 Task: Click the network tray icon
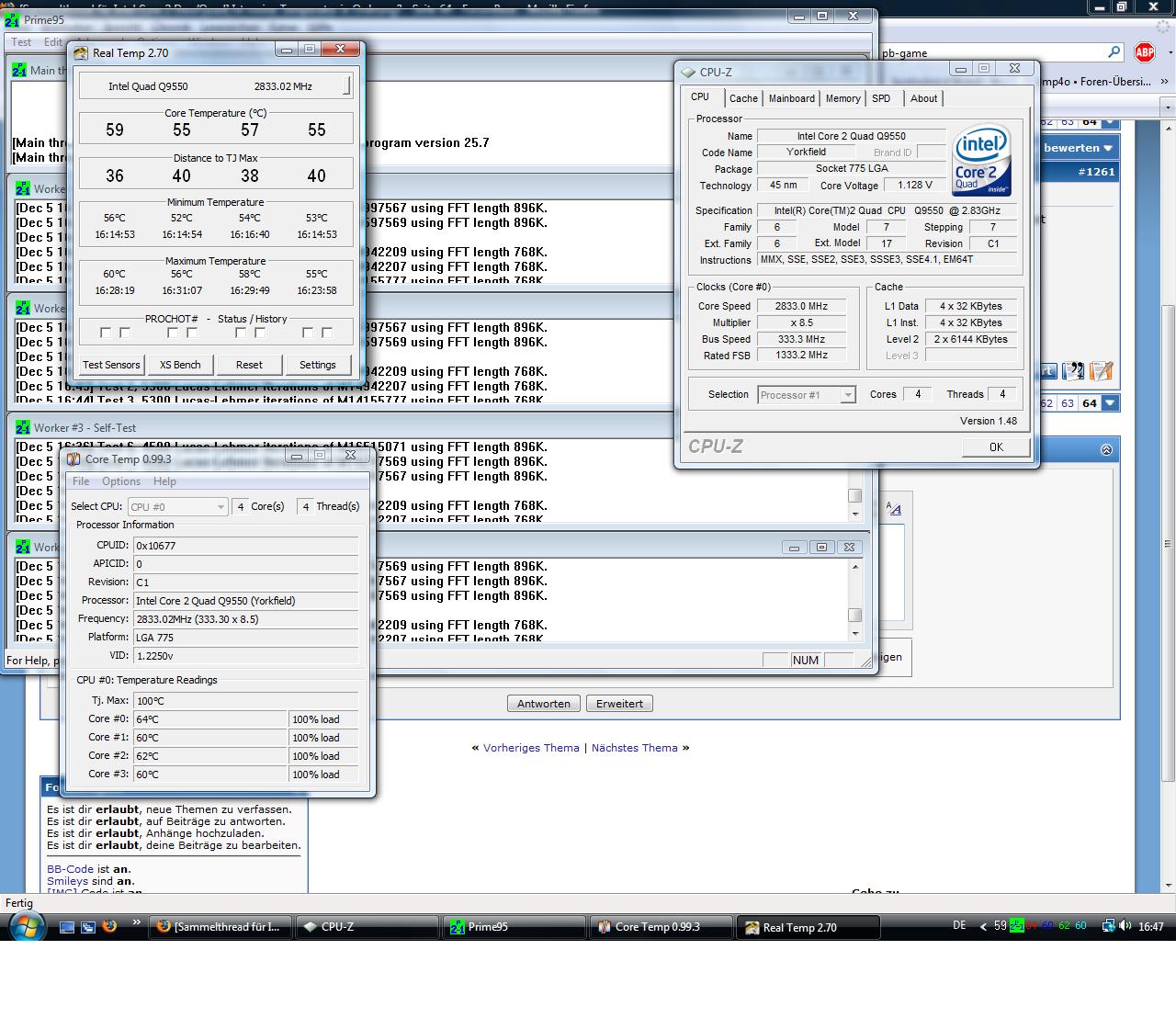coord(1108,926)
